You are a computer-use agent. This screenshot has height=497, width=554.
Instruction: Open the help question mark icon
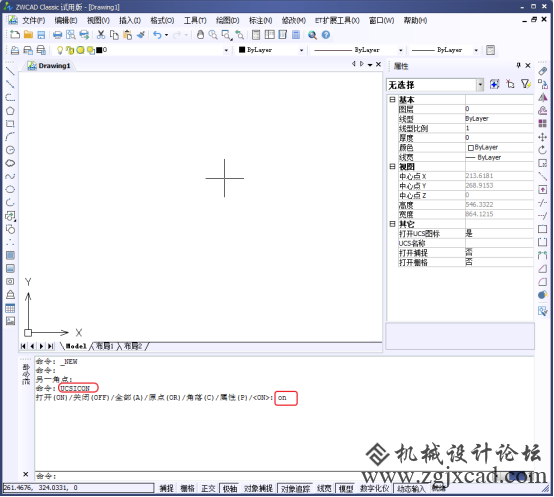point(326,35)
